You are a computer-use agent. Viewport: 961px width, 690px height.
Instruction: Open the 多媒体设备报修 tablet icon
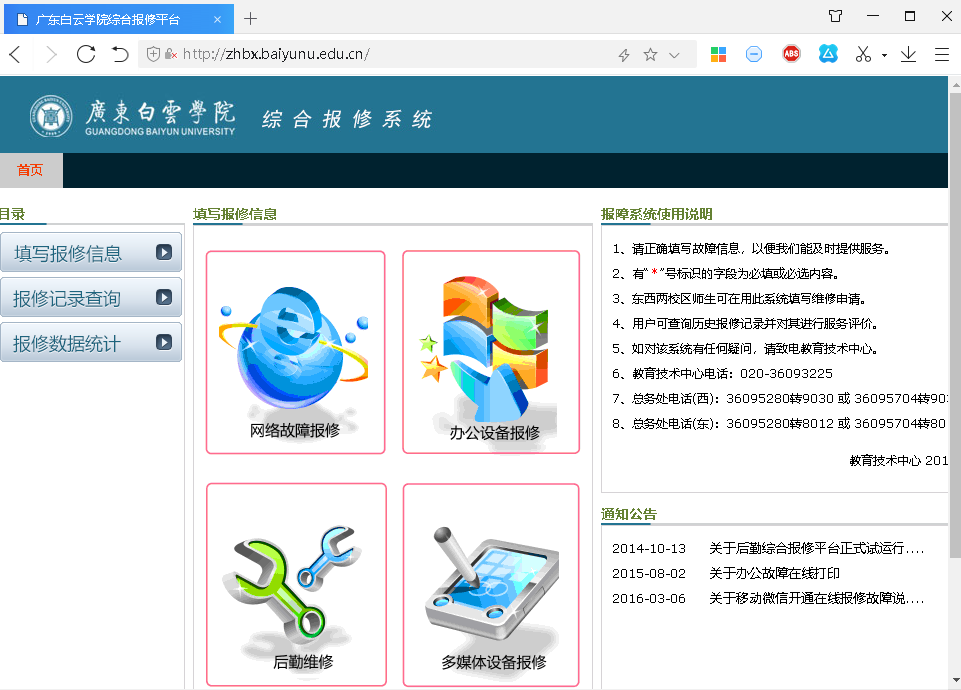491,585
